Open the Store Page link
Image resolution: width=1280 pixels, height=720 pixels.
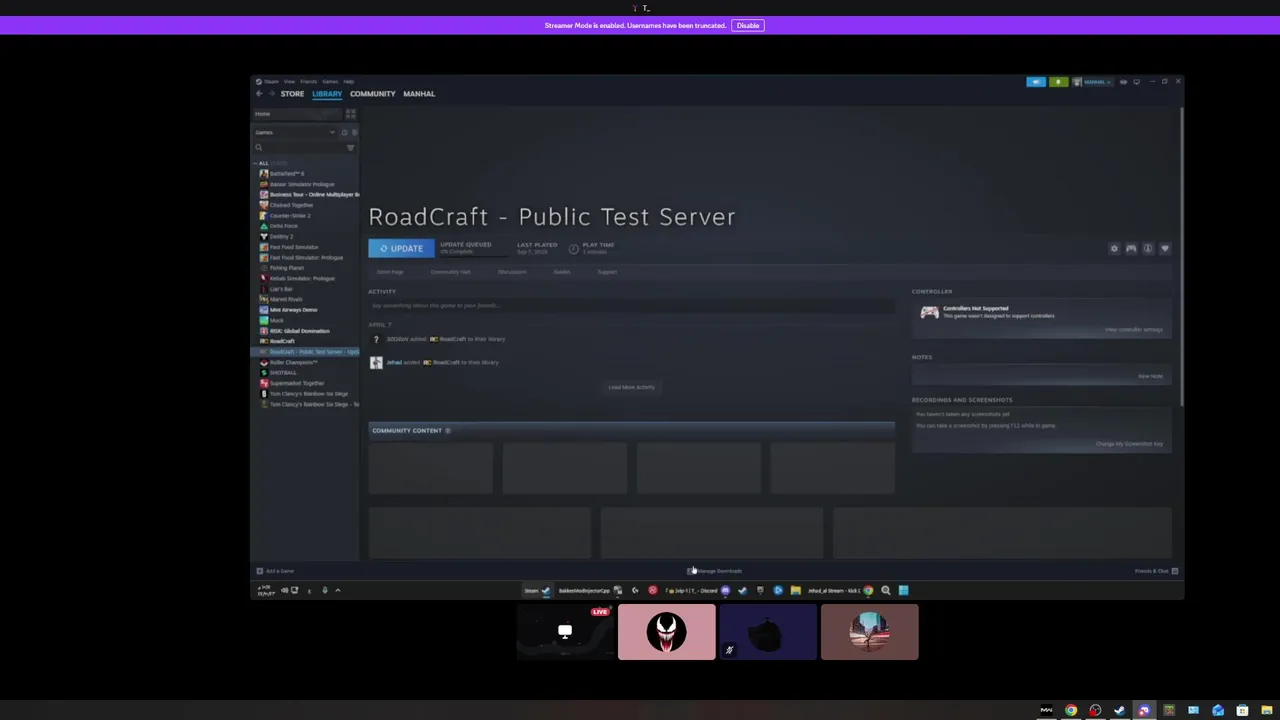390,272
